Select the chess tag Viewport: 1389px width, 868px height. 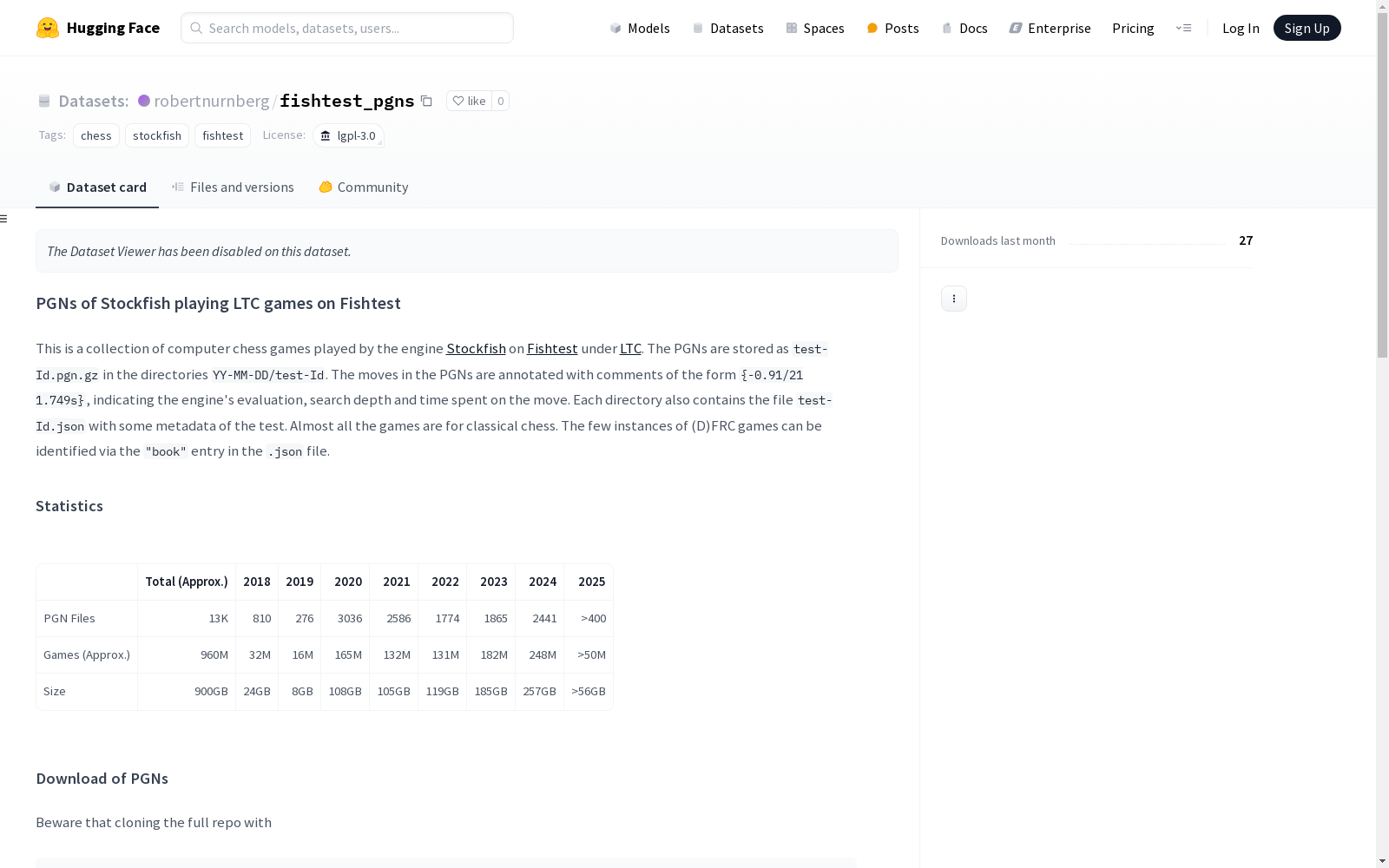96,135
